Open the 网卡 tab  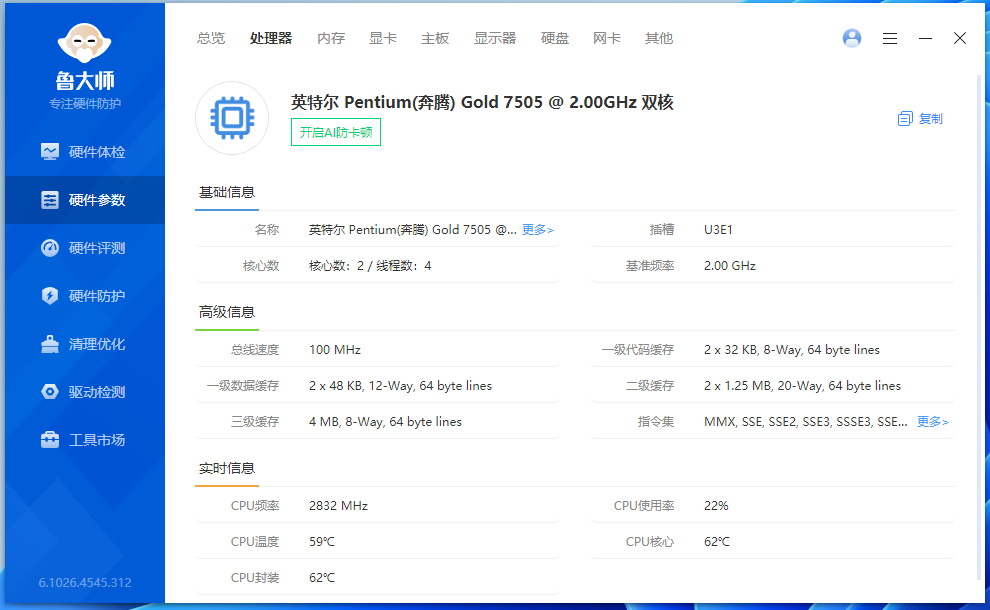[x=607, y=39]
